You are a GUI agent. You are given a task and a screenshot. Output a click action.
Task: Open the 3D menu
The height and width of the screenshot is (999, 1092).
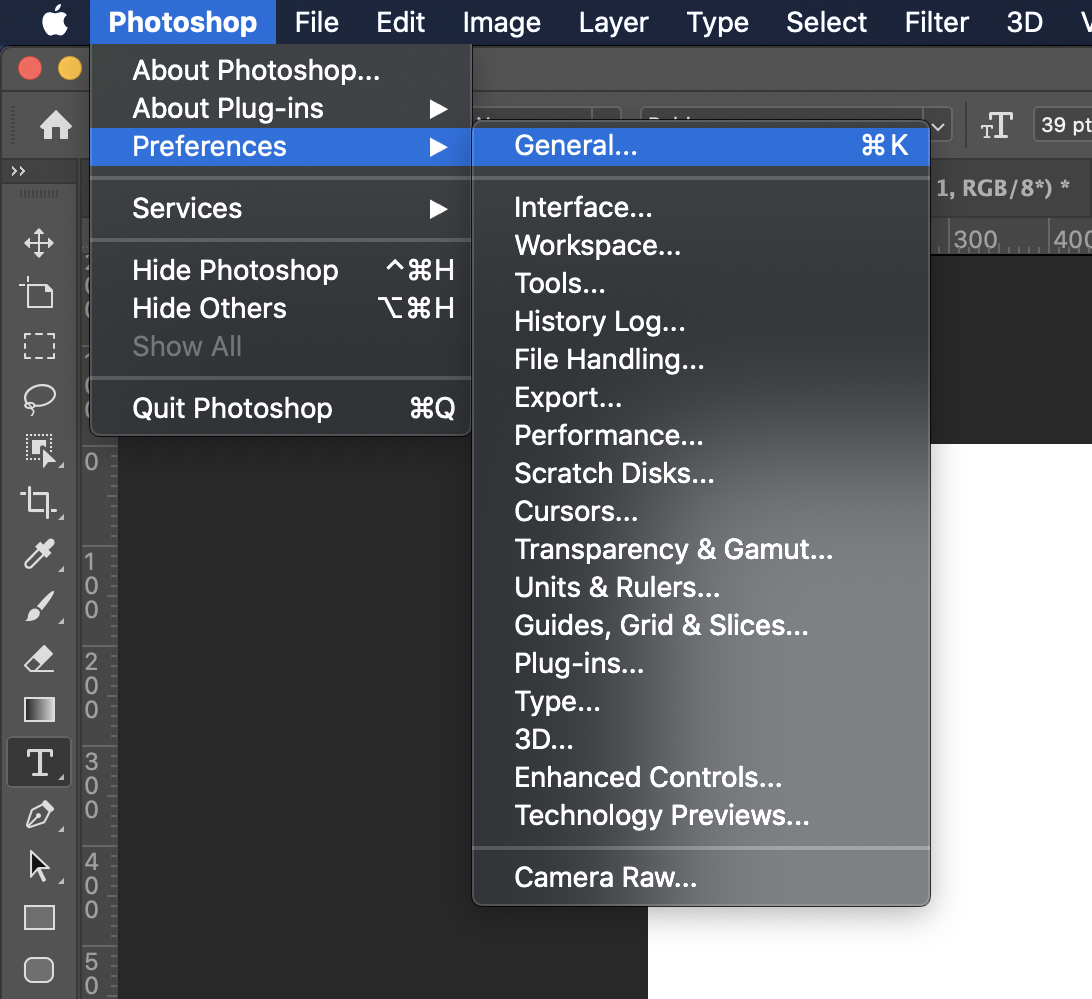[x=1024, y=22]
